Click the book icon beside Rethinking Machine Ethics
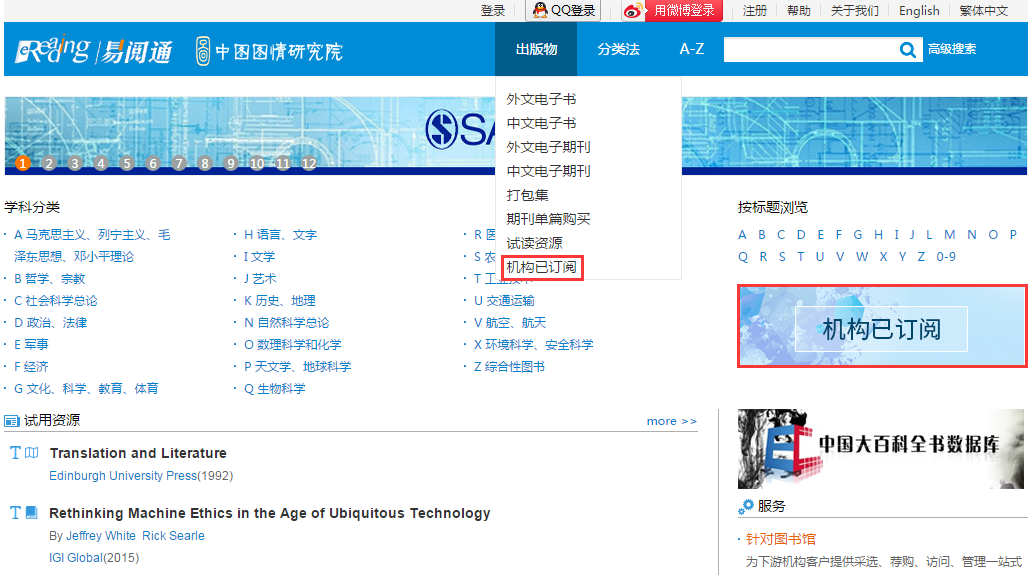 (31, 513)
